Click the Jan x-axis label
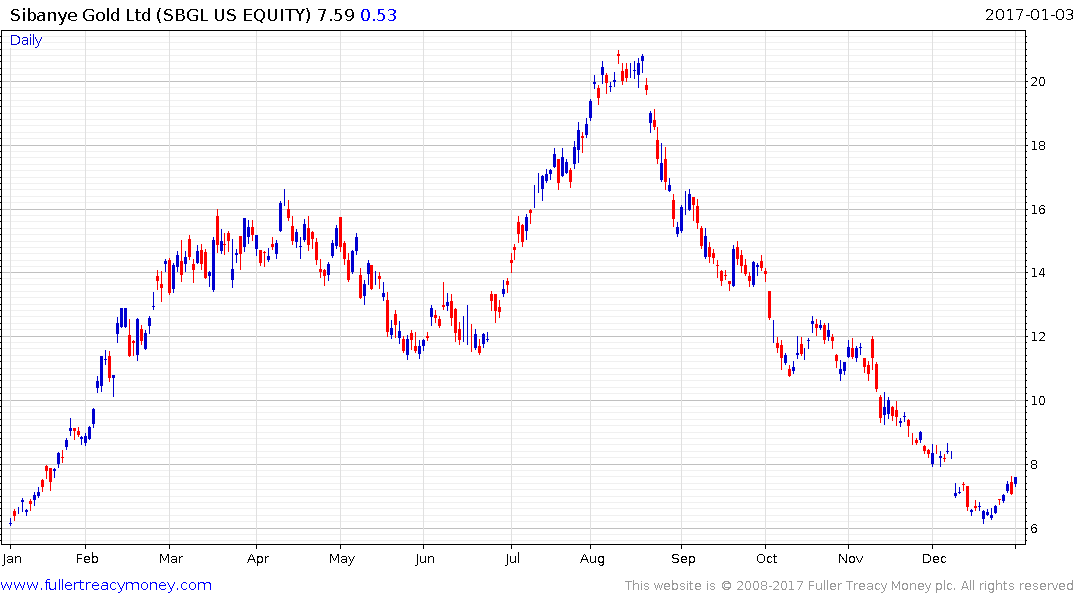 point(12,558)
